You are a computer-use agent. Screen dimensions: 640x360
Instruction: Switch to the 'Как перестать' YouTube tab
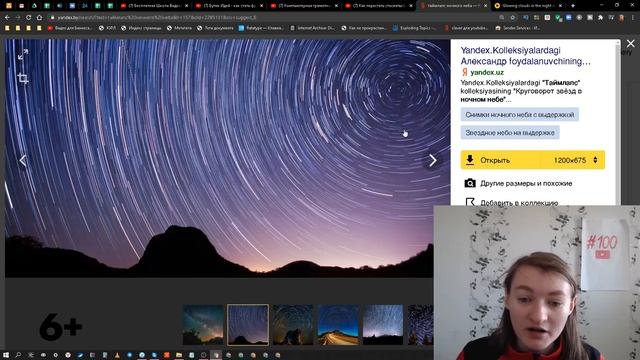[378, 6]
